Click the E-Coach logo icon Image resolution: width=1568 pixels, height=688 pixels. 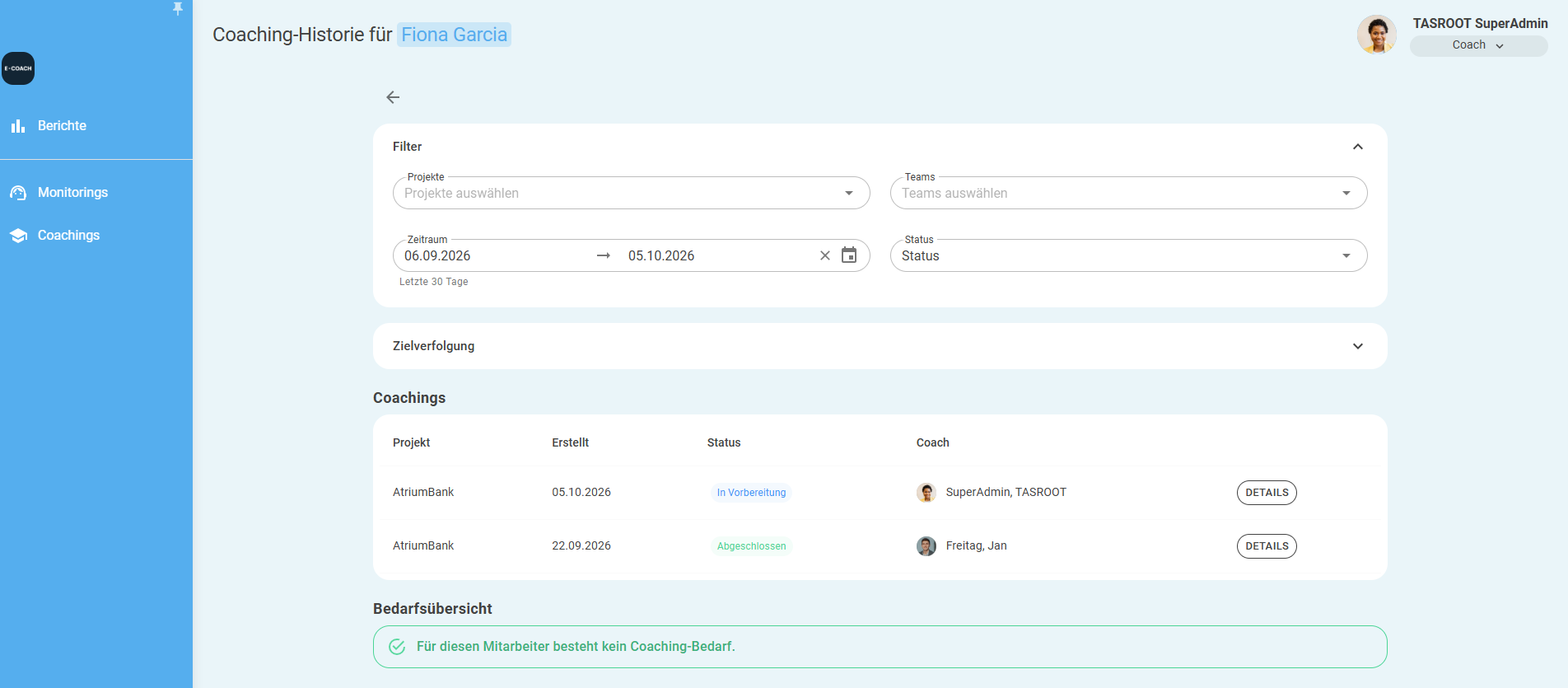click(x=18, y=68)
